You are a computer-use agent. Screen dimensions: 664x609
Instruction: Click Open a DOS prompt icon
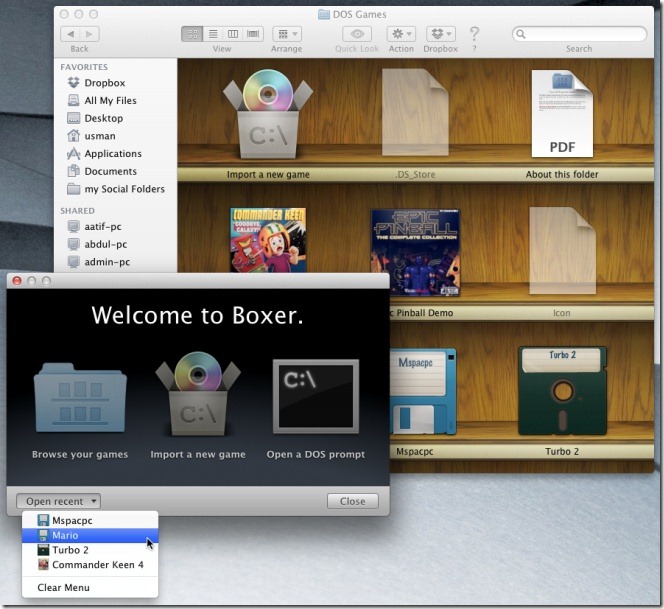coord(316,397)
